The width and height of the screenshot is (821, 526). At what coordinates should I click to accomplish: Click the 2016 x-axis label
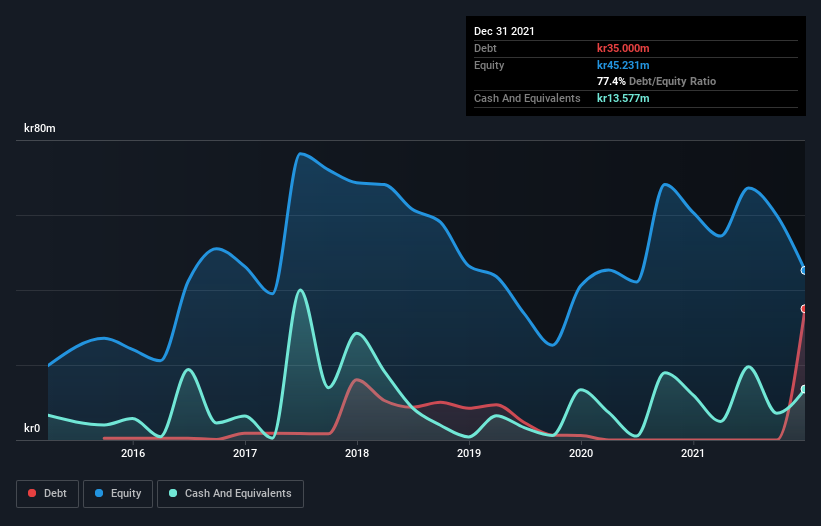click(133, 453)
